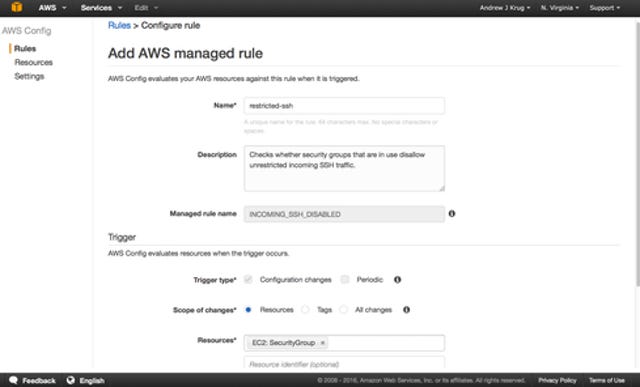
Task: Open the N. Virginia region selector
Action: [560, 8]
